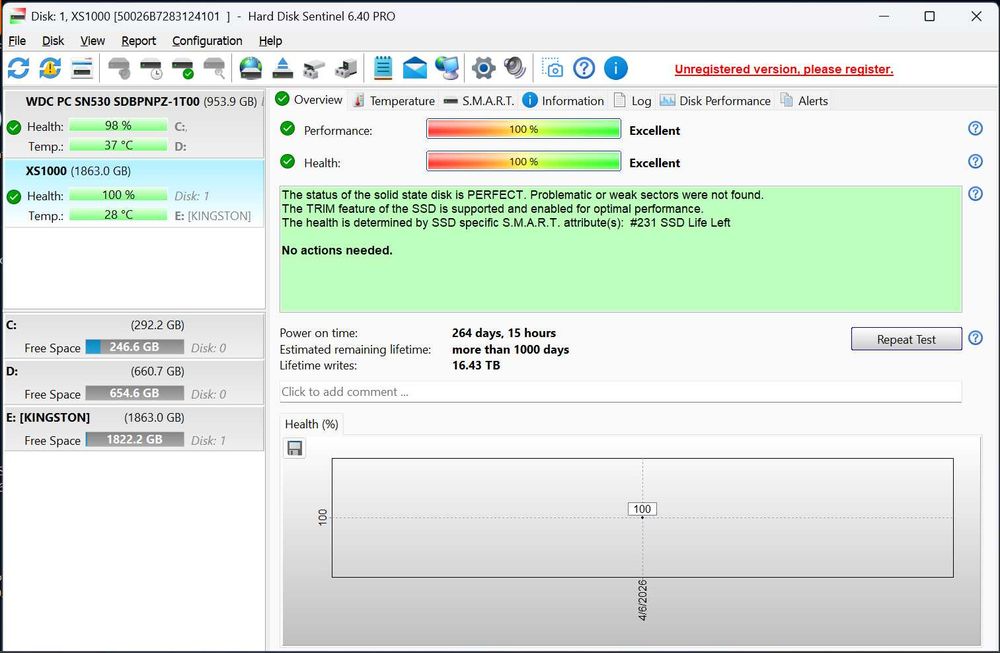Select the D: (660.7 GB) partition row
The width and height of the screenshot is (1000, 653).
(x=134, y=382)
